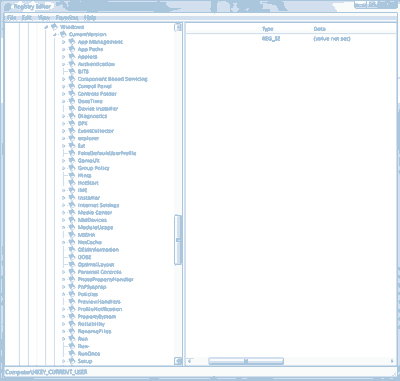This screenshot has width=400, height=381.
Task: Expand the Component Based Servicing key
Action: [x=63, y=79]
